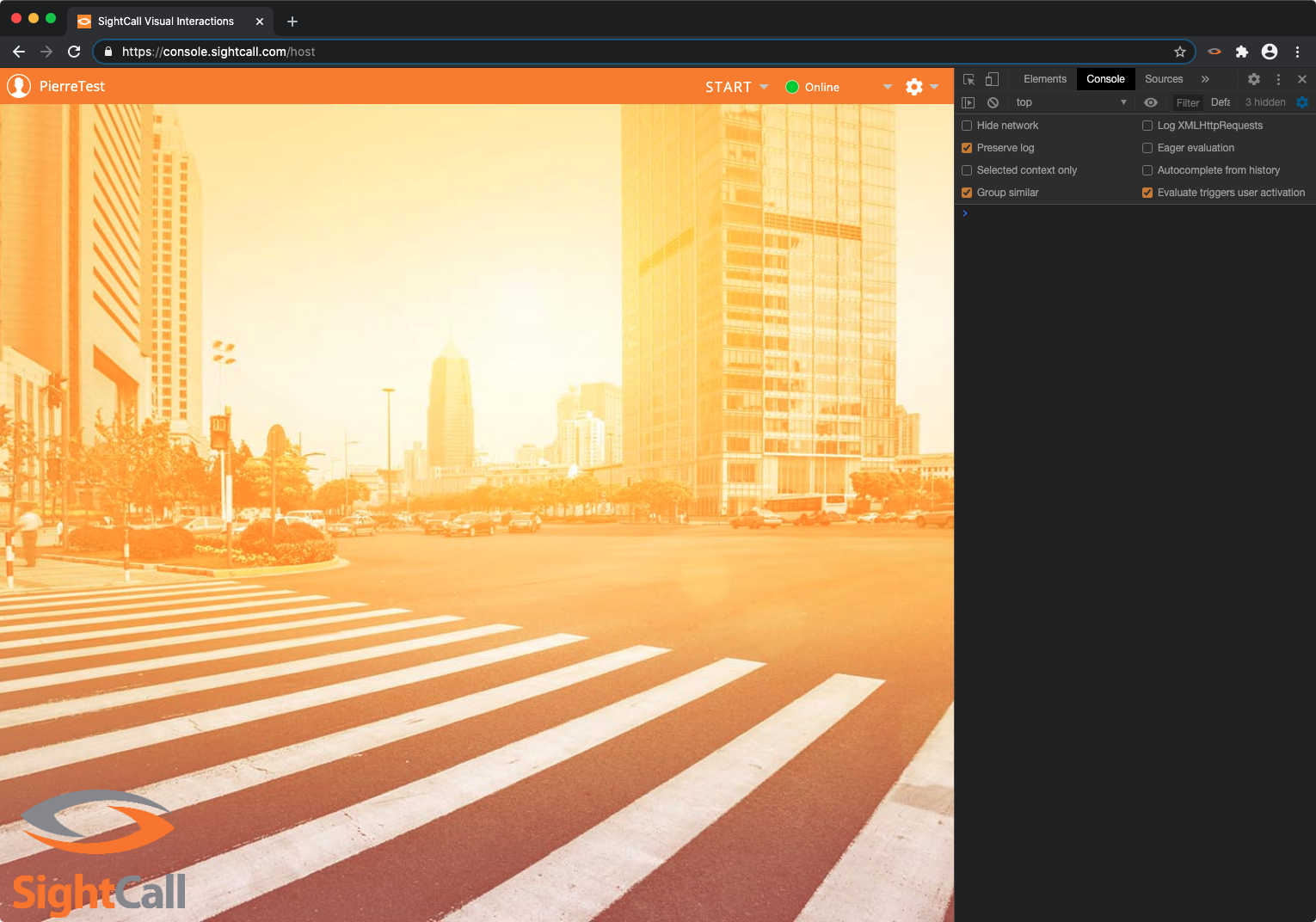Click the 3 hidden messages label

click(x=1265, y=102)
